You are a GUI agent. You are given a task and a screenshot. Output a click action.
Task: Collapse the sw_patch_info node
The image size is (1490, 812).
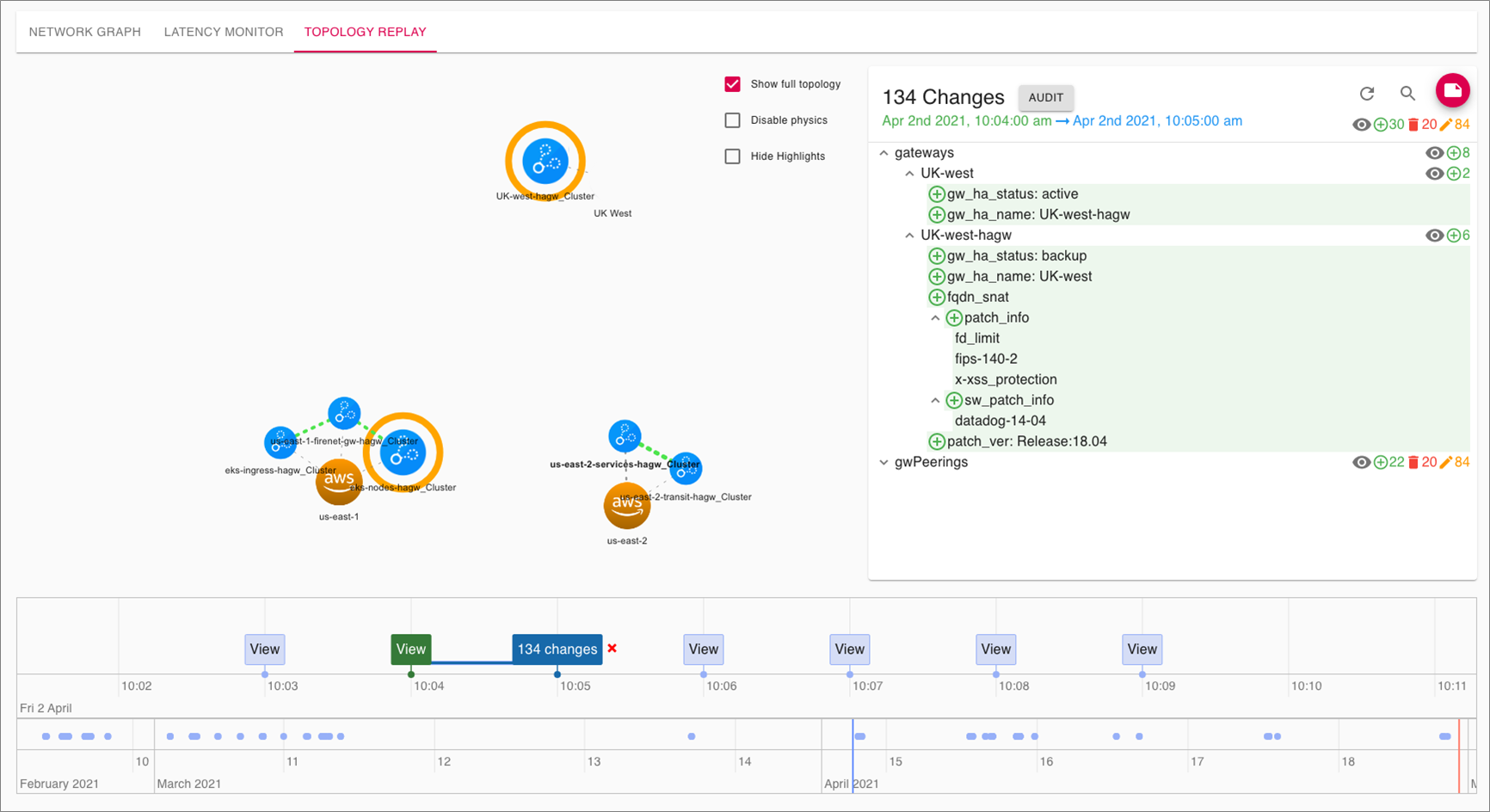tap(935, 401)
